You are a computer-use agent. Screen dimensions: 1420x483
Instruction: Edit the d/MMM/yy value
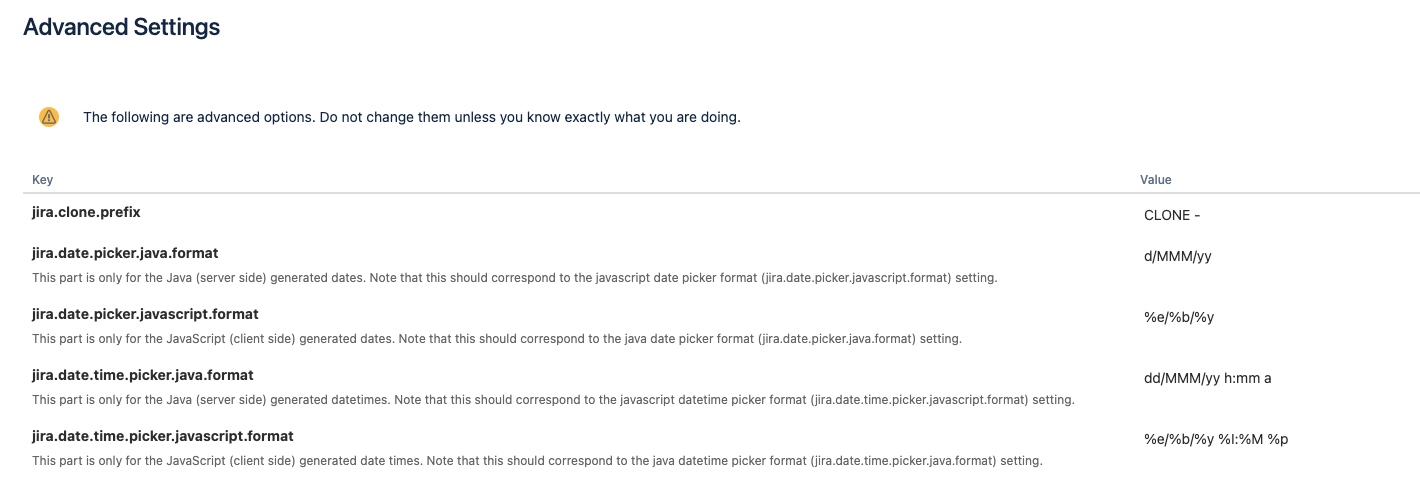click(1178, 256)
